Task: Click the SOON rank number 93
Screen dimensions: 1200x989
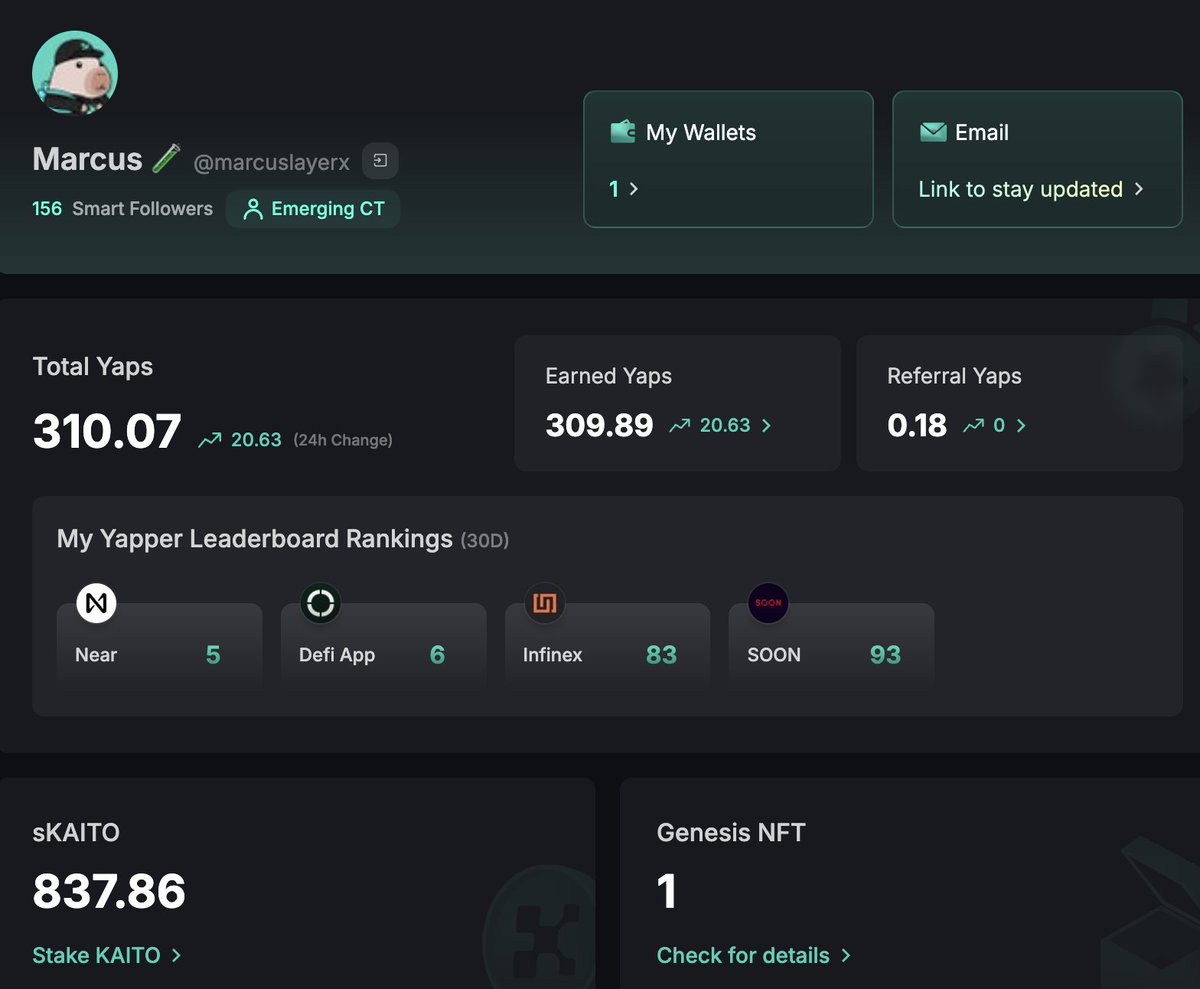Action: pos(886,655)
